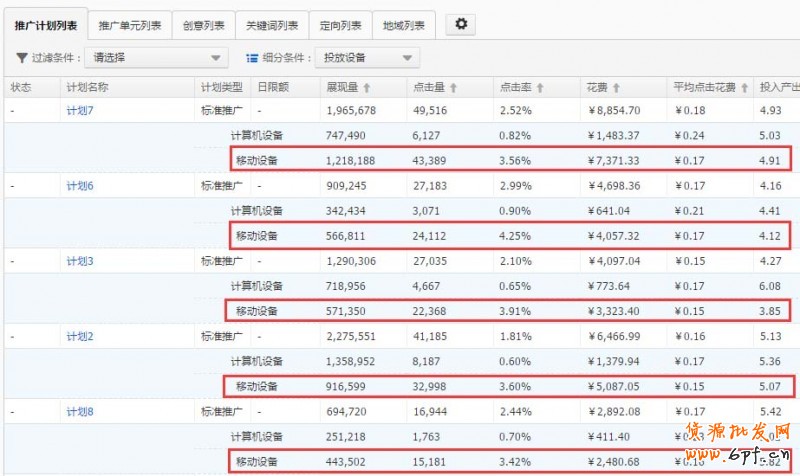Click the filter funnel icon
Viewport: 800px width, 476px height.
(x=22, y=58)
